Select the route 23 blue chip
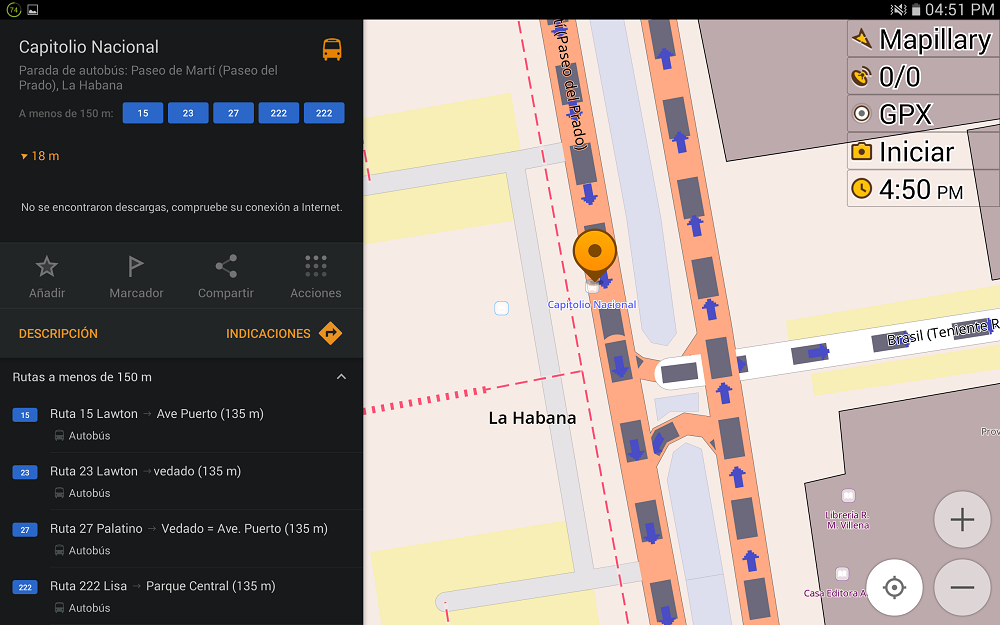Image resolution: width=1000 pixels, height=625 pixels. [188, 113]
